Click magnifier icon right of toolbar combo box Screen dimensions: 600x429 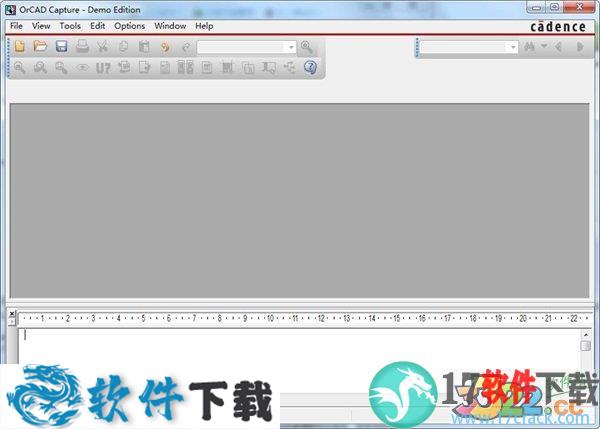click(x=307, y=47)
